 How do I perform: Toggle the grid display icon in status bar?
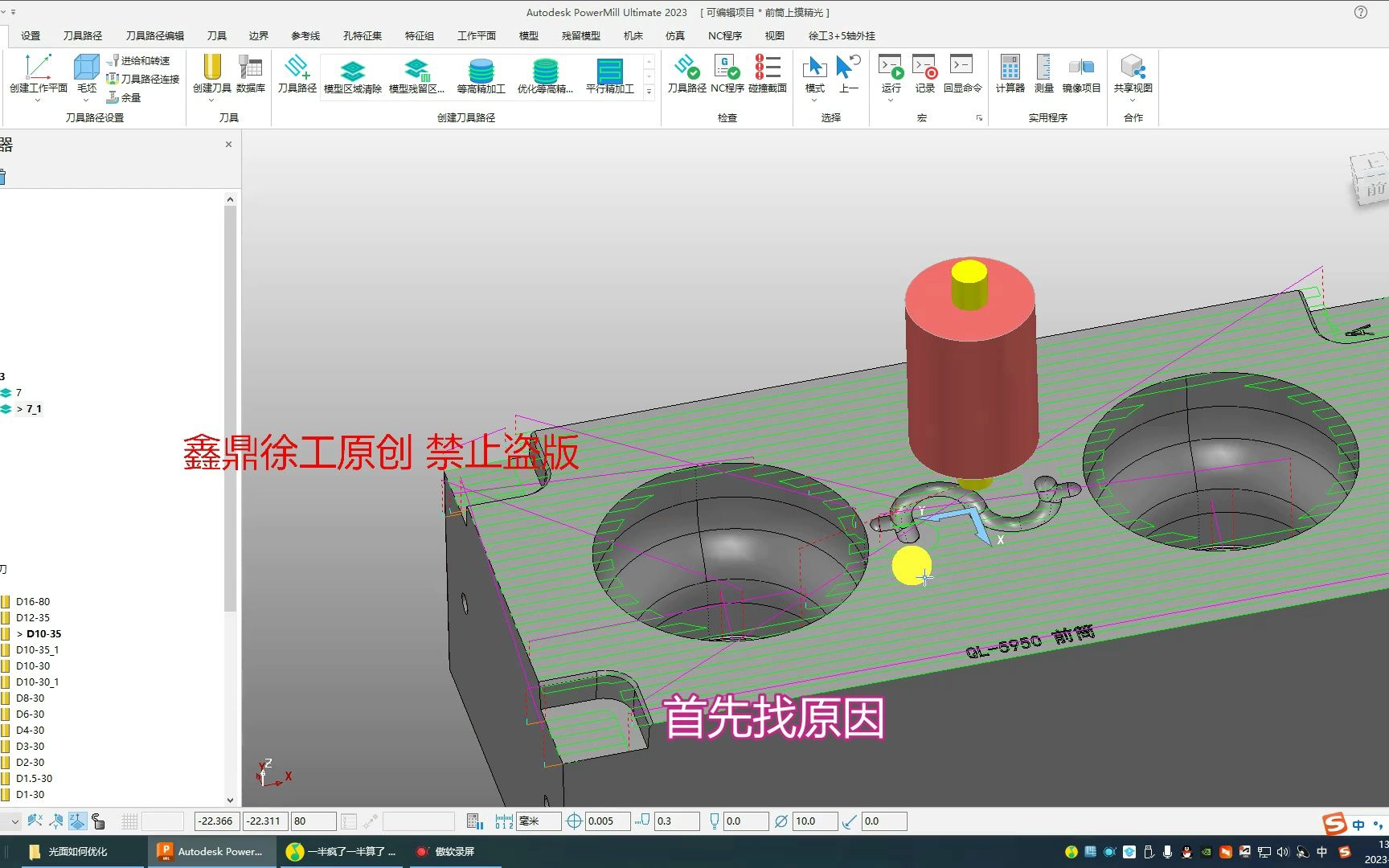(129, 821)
